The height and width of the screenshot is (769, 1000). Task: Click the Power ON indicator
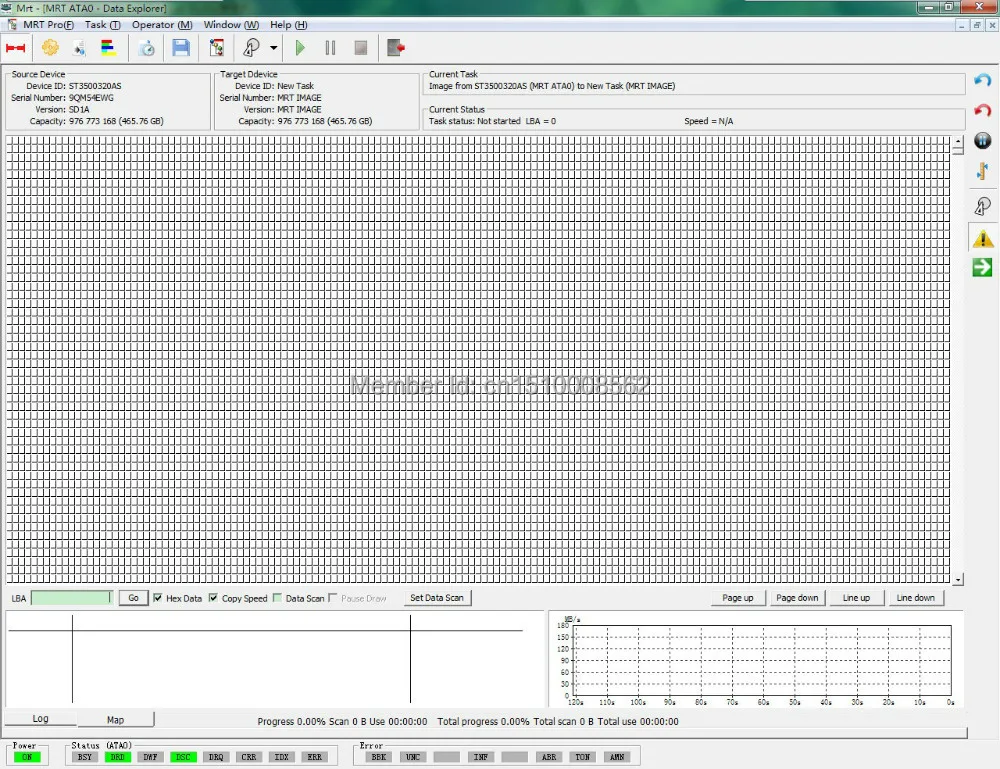tap(27, 757)
